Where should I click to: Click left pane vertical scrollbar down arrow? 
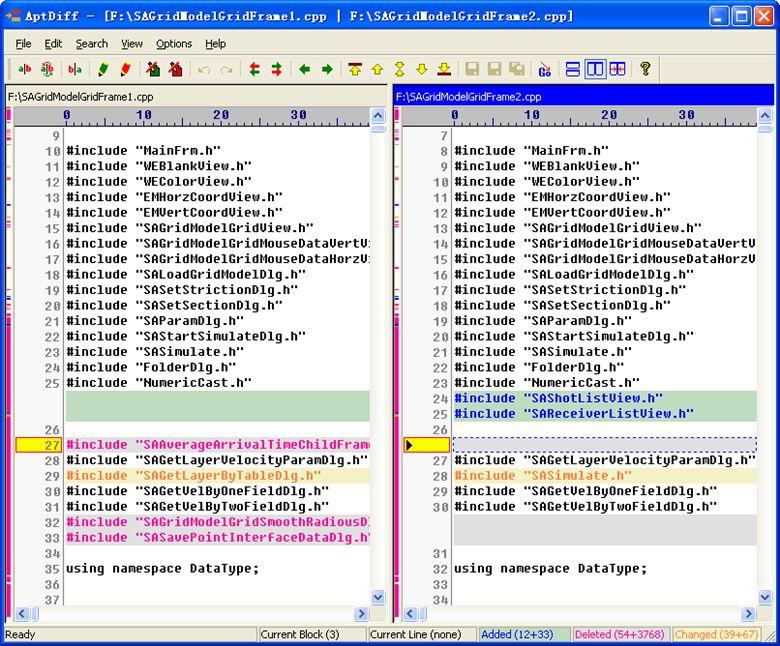378,597
